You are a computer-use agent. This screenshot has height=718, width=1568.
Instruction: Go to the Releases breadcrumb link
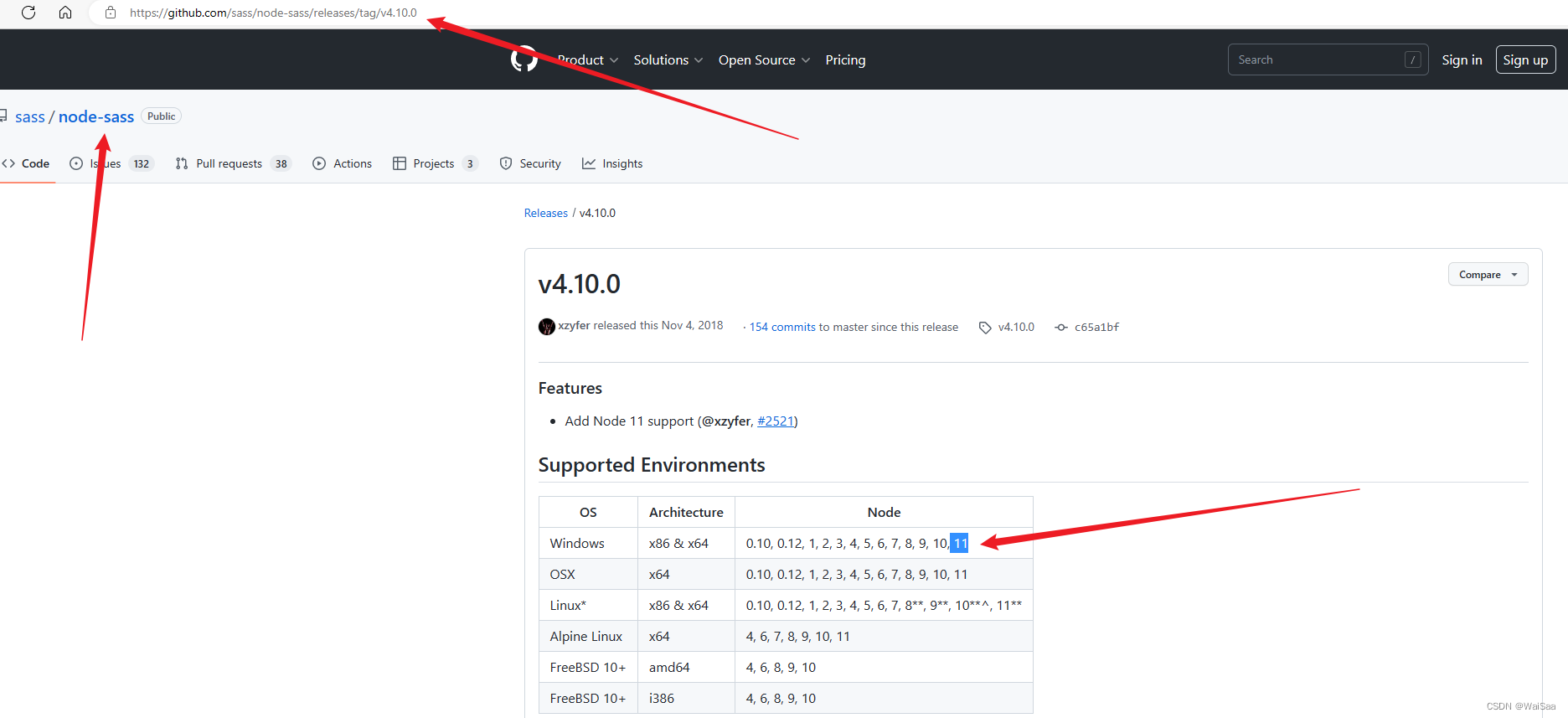(x=546, y=213)
